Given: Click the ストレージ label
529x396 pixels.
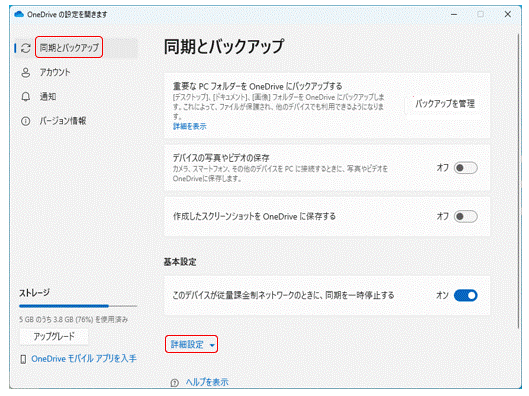Looking at the screenshot, I should click(34, 293).
